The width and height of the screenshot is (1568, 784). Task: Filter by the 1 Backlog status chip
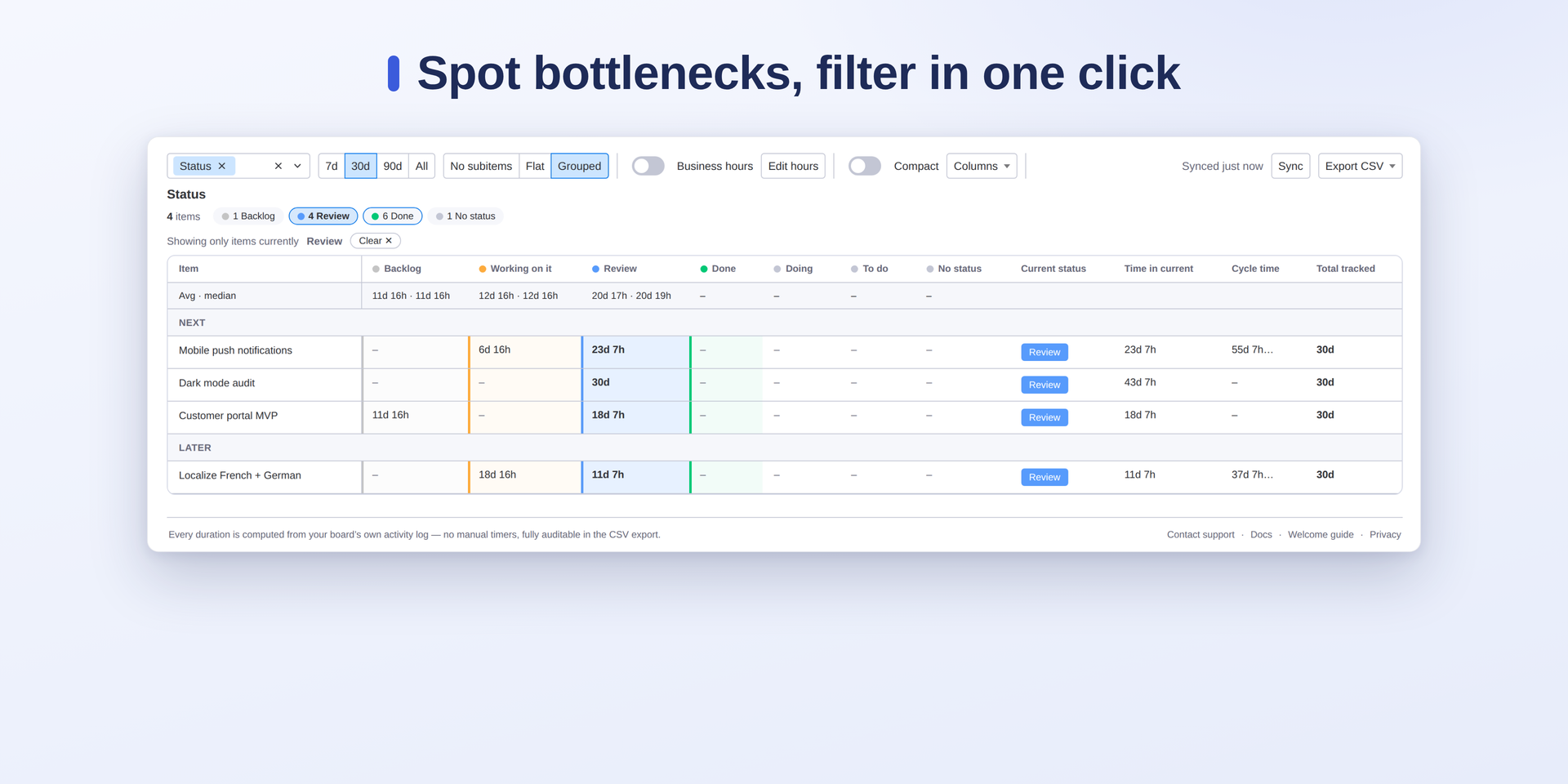pyautogui.click(x=248, y=216)
